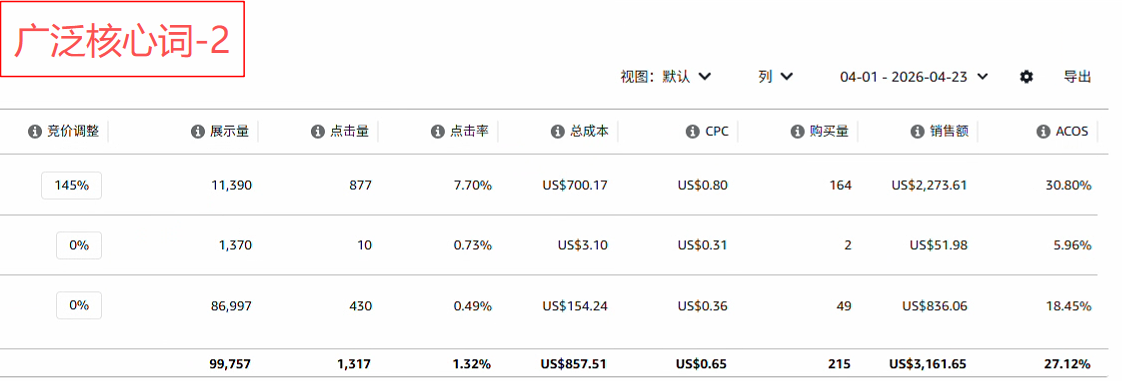This screenshot has width=1122, height=381.
Task: Select ACOS value 18.45%
Action: [x=1068, y=306]
